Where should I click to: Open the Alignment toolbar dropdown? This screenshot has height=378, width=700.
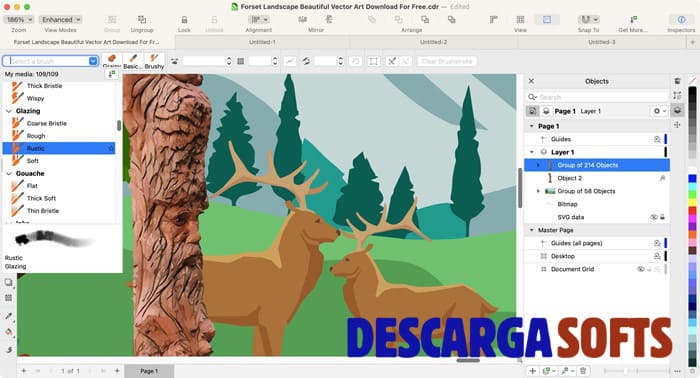259,20
